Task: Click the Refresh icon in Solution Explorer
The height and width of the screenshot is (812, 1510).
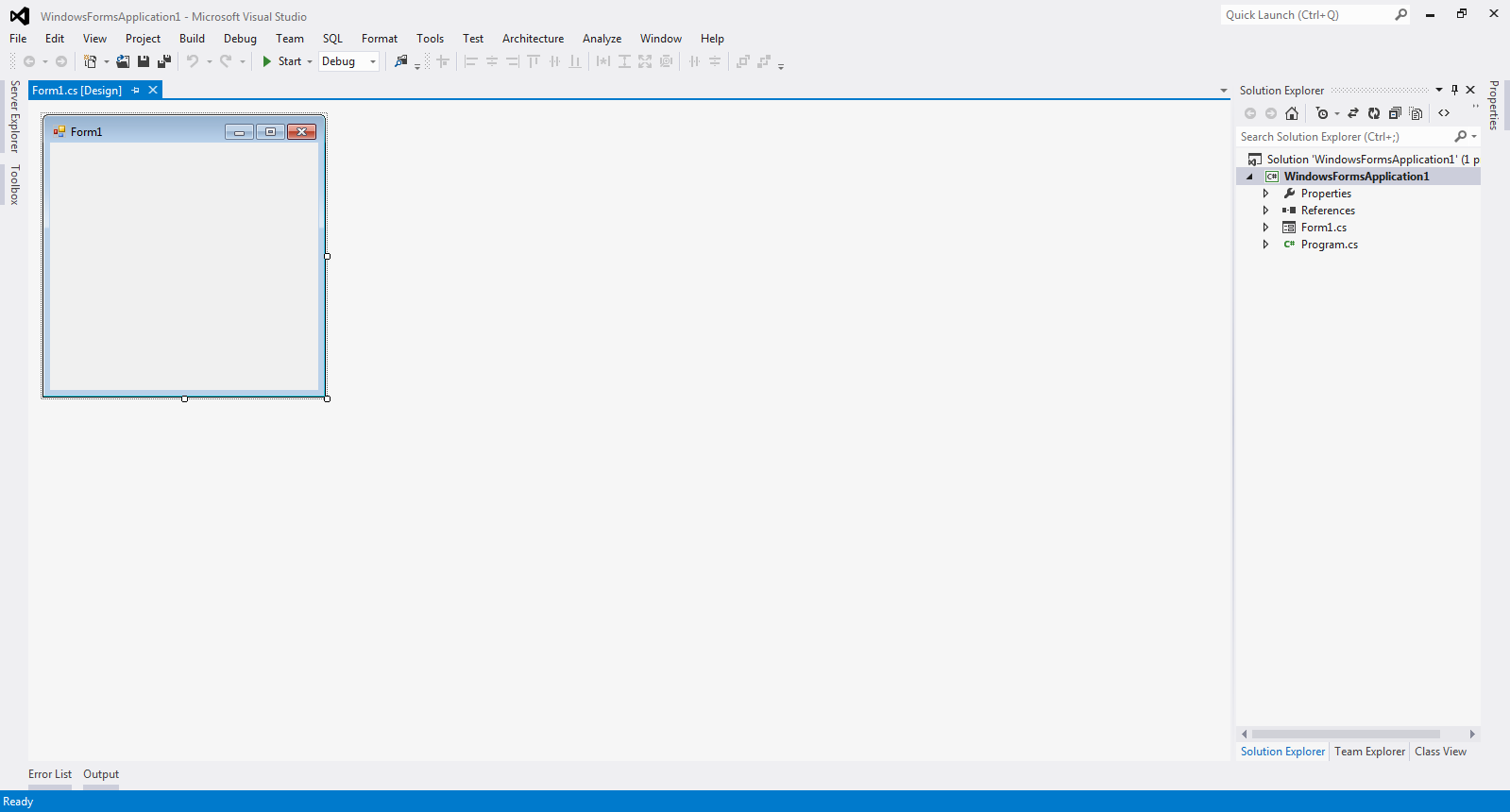Action: [1374, 113]
